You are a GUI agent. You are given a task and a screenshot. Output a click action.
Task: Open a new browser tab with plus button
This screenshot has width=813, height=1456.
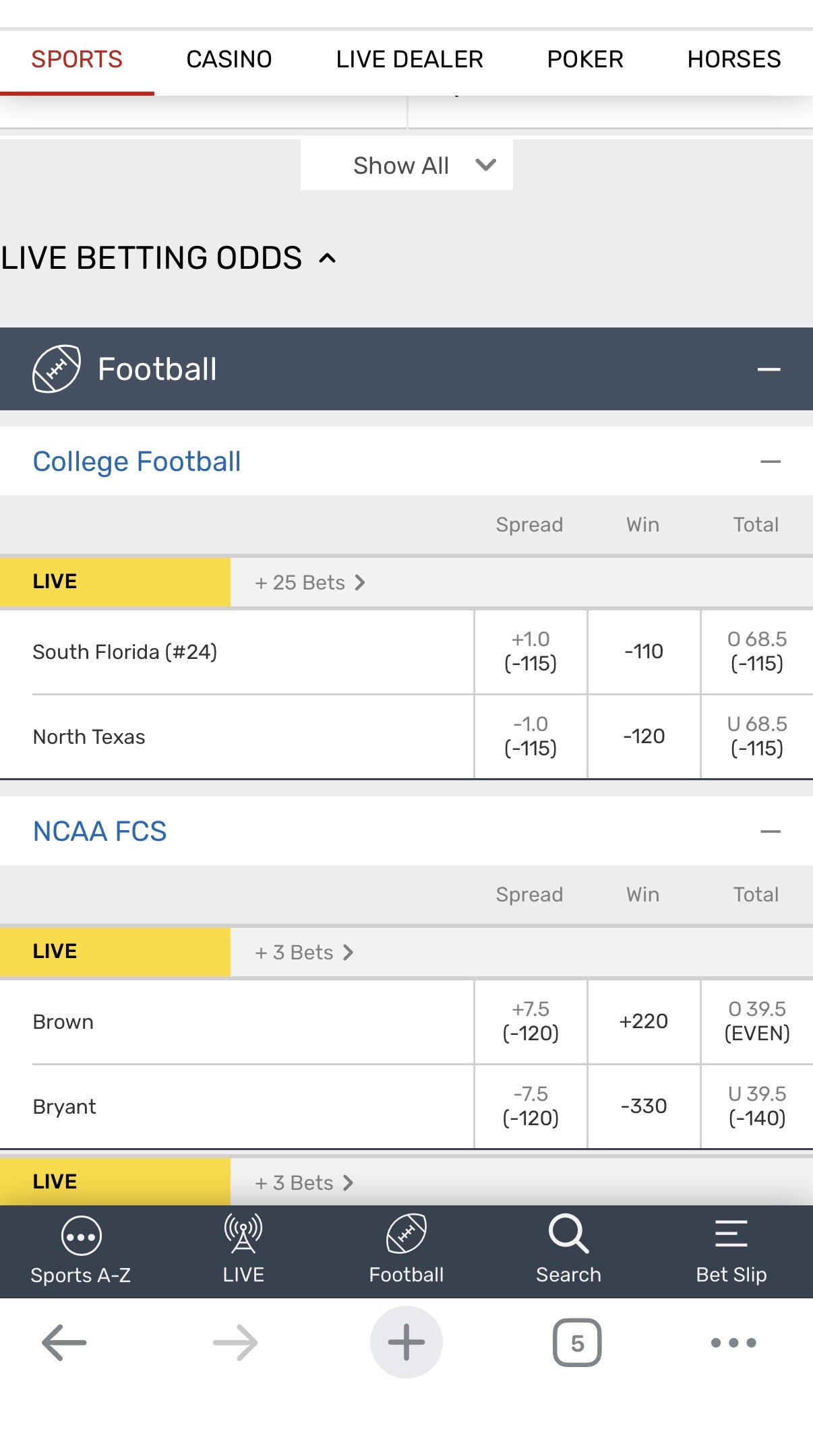click(x=406, y=1343)
